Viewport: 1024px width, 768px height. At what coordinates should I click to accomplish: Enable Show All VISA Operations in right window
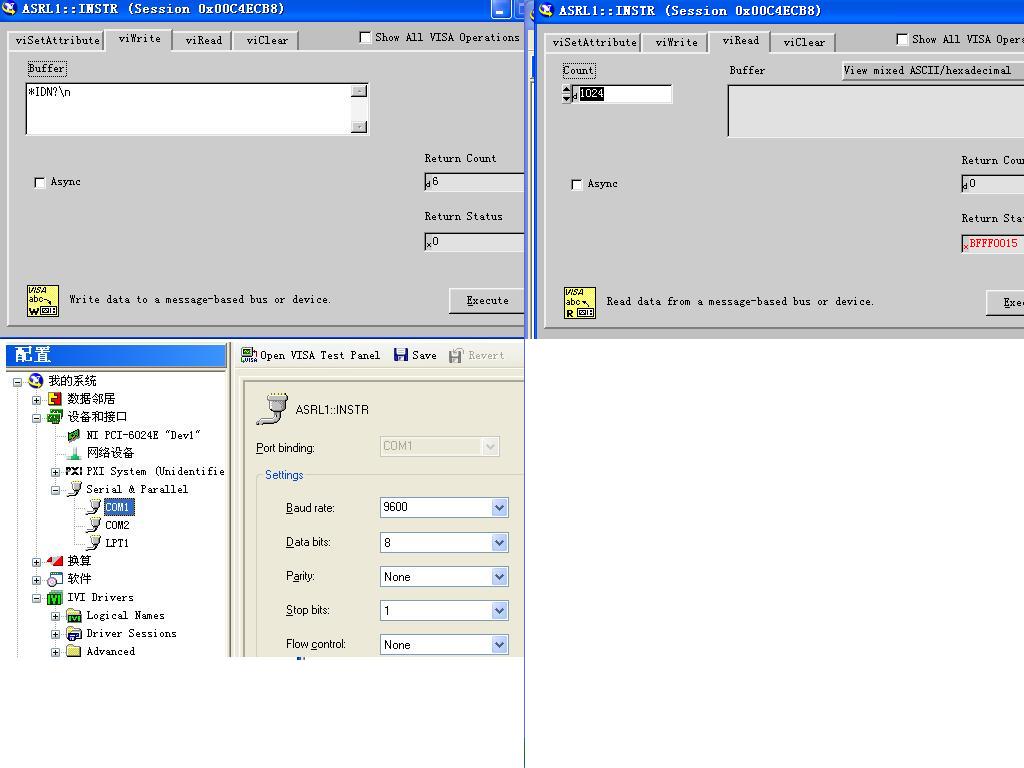coord(902,39)
